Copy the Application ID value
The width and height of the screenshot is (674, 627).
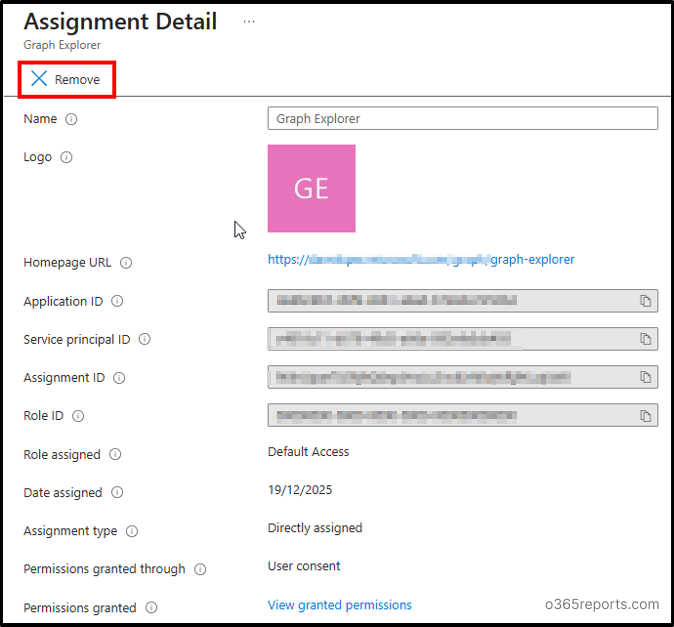[645, 301]
